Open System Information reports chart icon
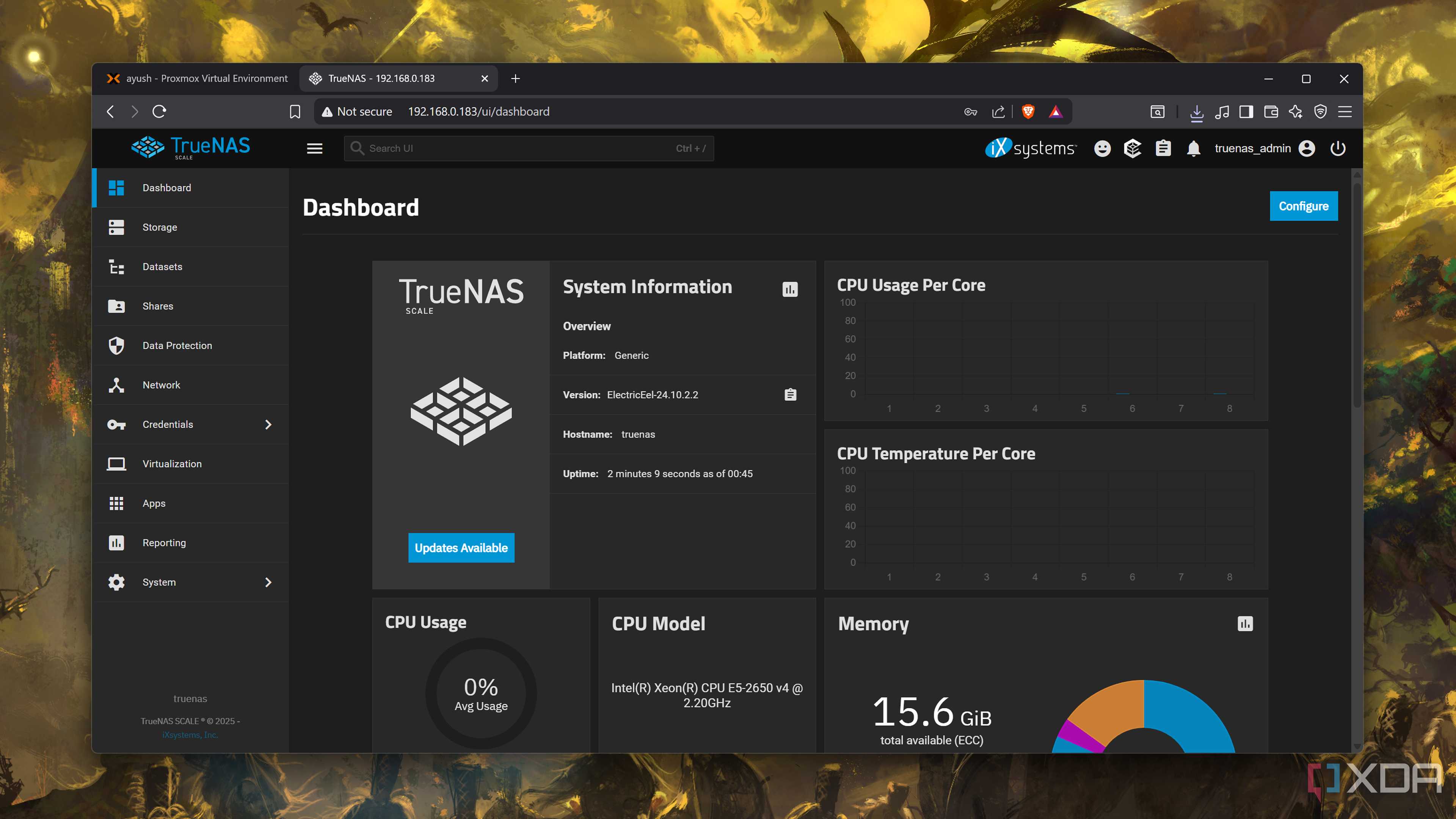The height and width of the screenshot is (819, 1456). (790, 289)
